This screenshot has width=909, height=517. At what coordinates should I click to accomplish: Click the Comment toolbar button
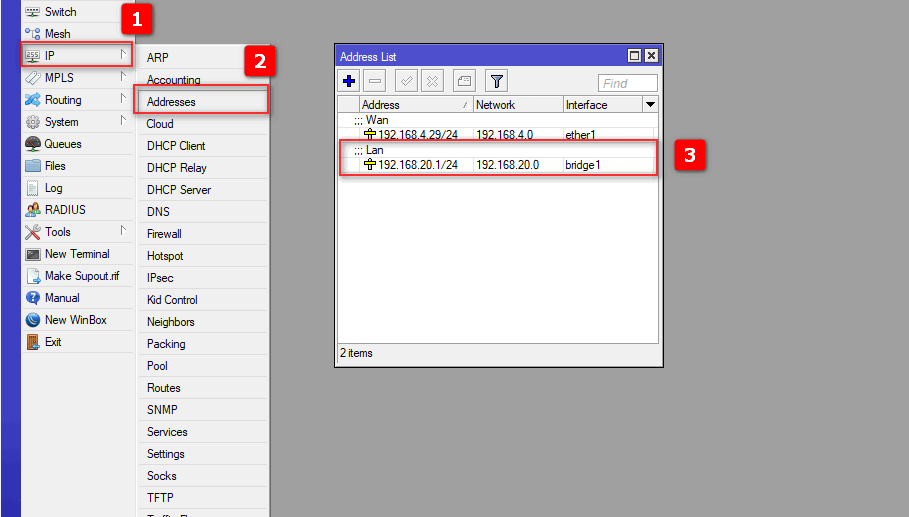pyautogui.click(x=463, y=82)
